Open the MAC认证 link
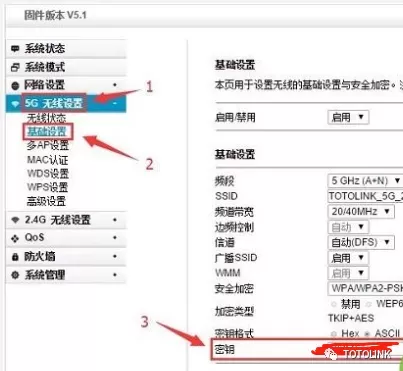Screen dimensions: 403x371 point(48,160)
